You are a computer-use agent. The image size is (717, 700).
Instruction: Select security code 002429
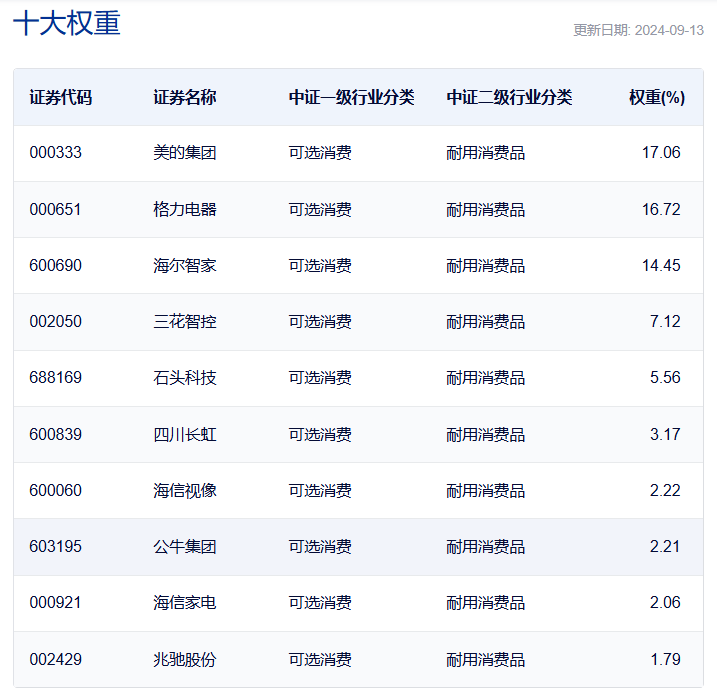(x=55, y=659)
